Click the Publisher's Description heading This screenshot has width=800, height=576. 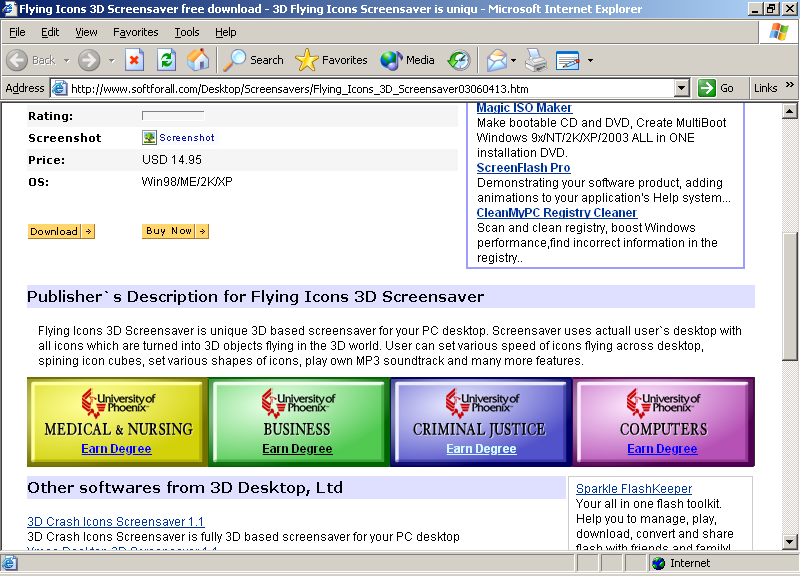coord(256,297)
